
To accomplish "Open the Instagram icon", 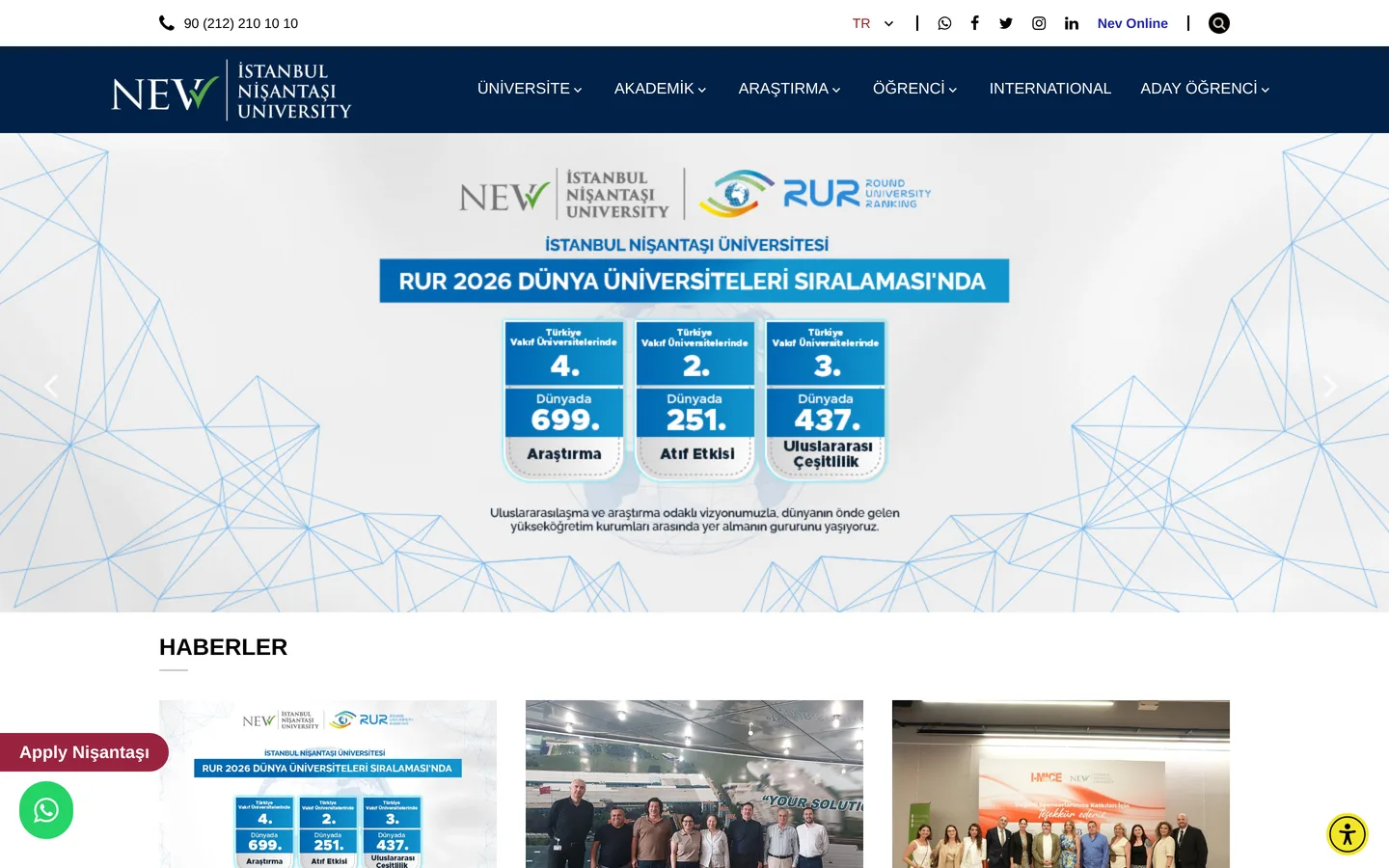I will pyautogui.click(x=1039, y=23).
